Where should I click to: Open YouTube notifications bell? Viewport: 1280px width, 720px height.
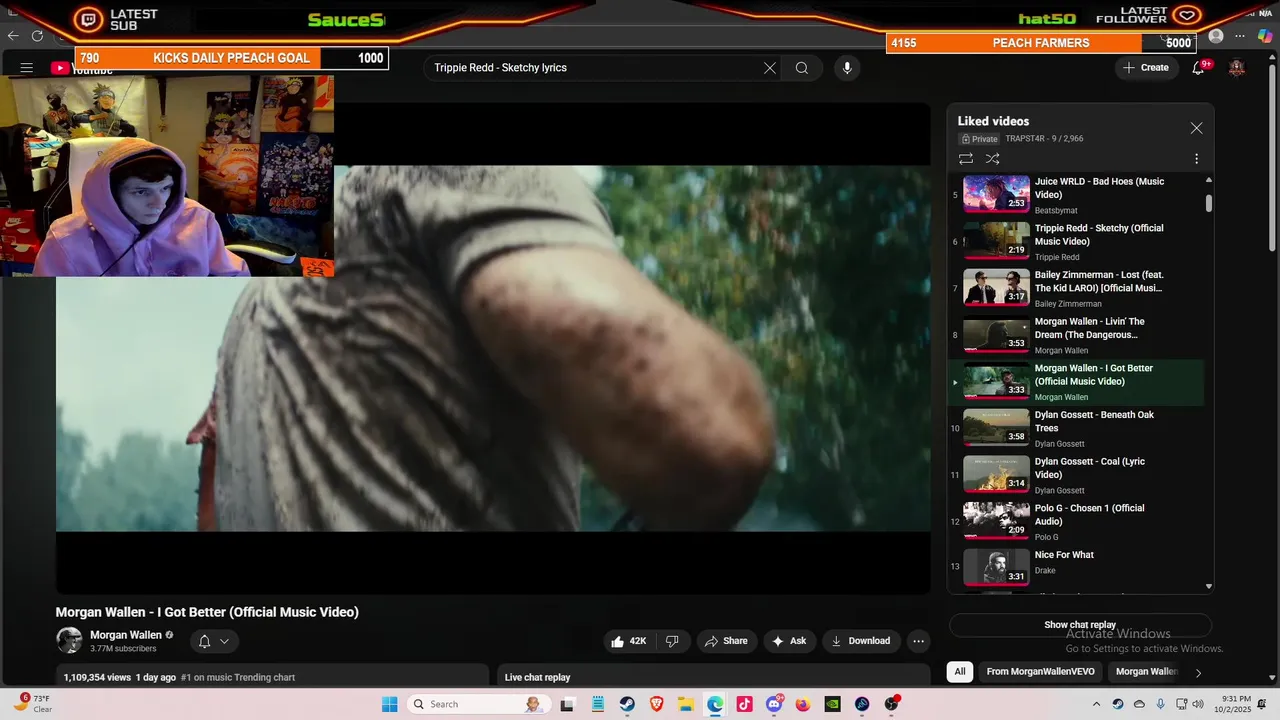coord(1198,68)
